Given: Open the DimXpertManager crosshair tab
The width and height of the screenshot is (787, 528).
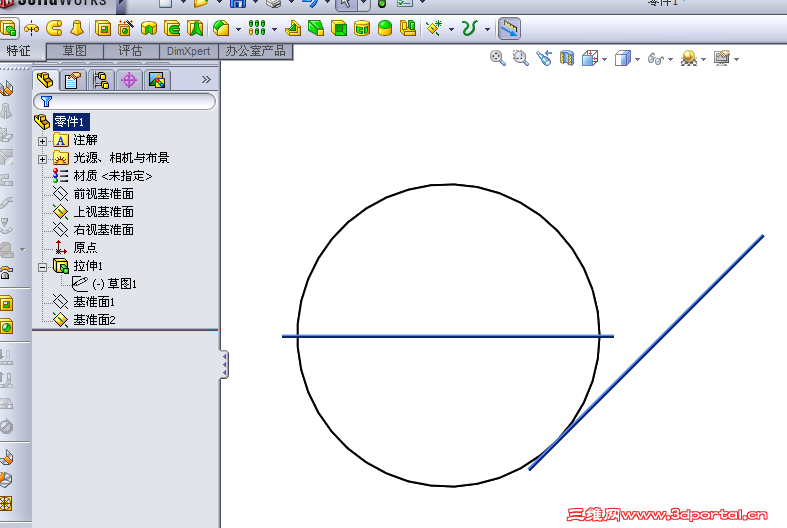Looking at the screenshot, I should tap(129, 80).
